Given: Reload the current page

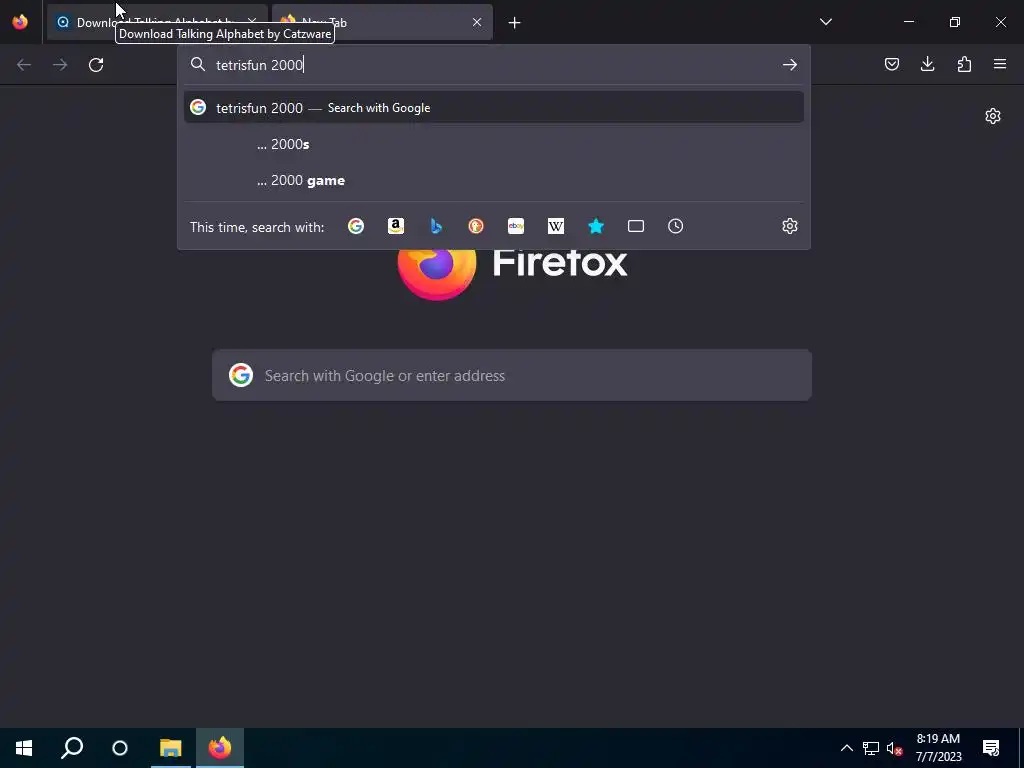Looking at the screenshot, I should click(96, 65).
